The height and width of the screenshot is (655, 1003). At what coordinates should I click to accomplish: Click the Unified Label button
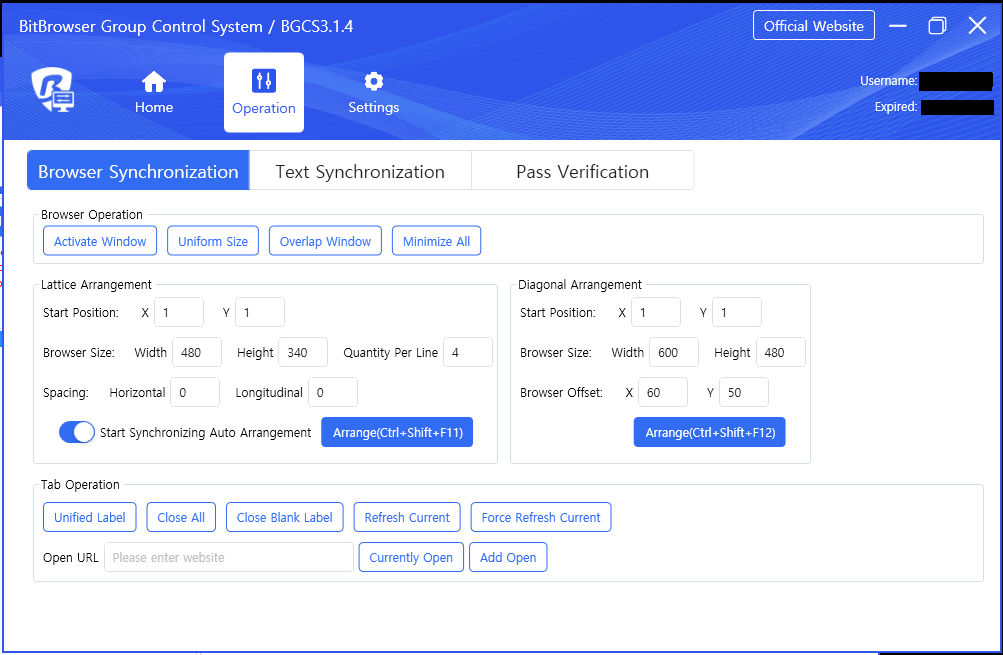coord(90,517)
